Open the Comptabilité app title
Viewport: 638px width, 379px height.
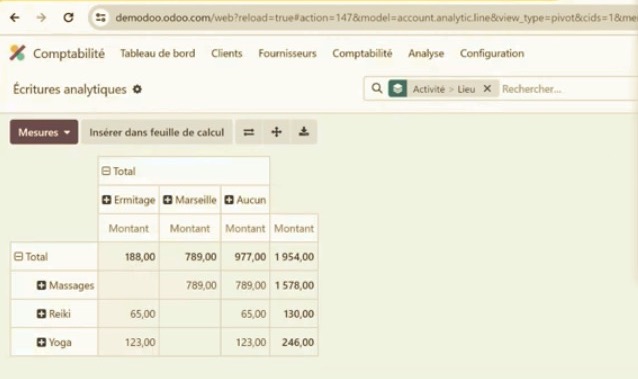[69, 53]
